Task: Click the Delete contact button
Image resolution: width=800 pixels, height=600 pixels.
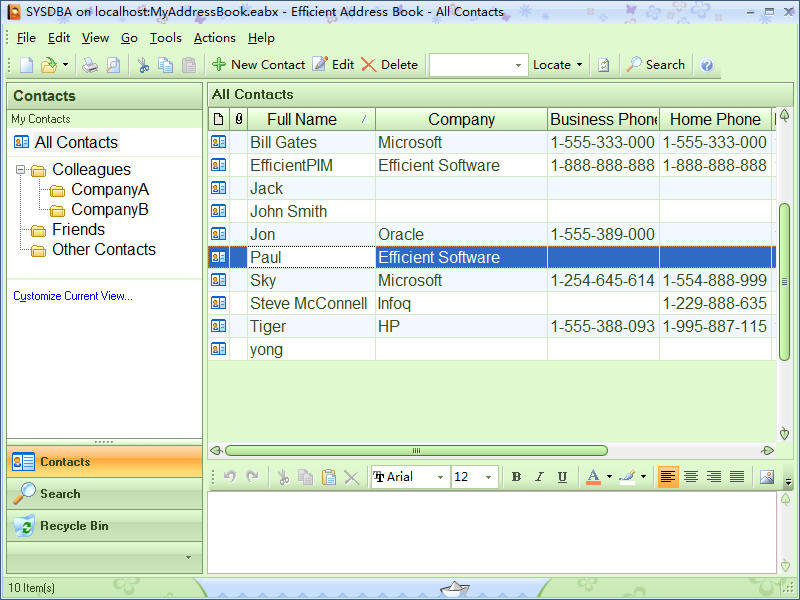Action: tap(389, 65)
